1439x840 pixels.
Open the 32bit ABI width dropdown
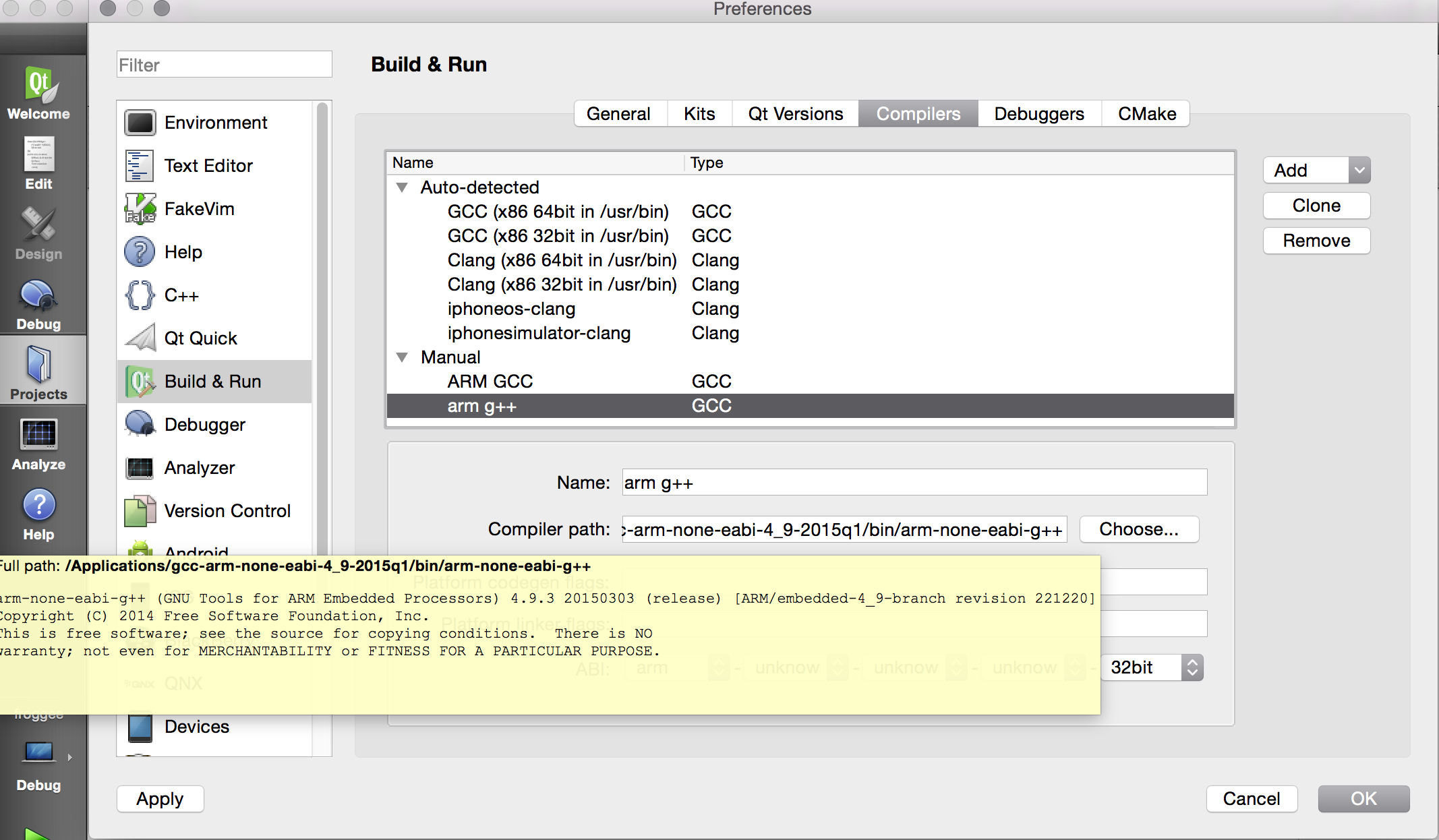[1153, 667]
